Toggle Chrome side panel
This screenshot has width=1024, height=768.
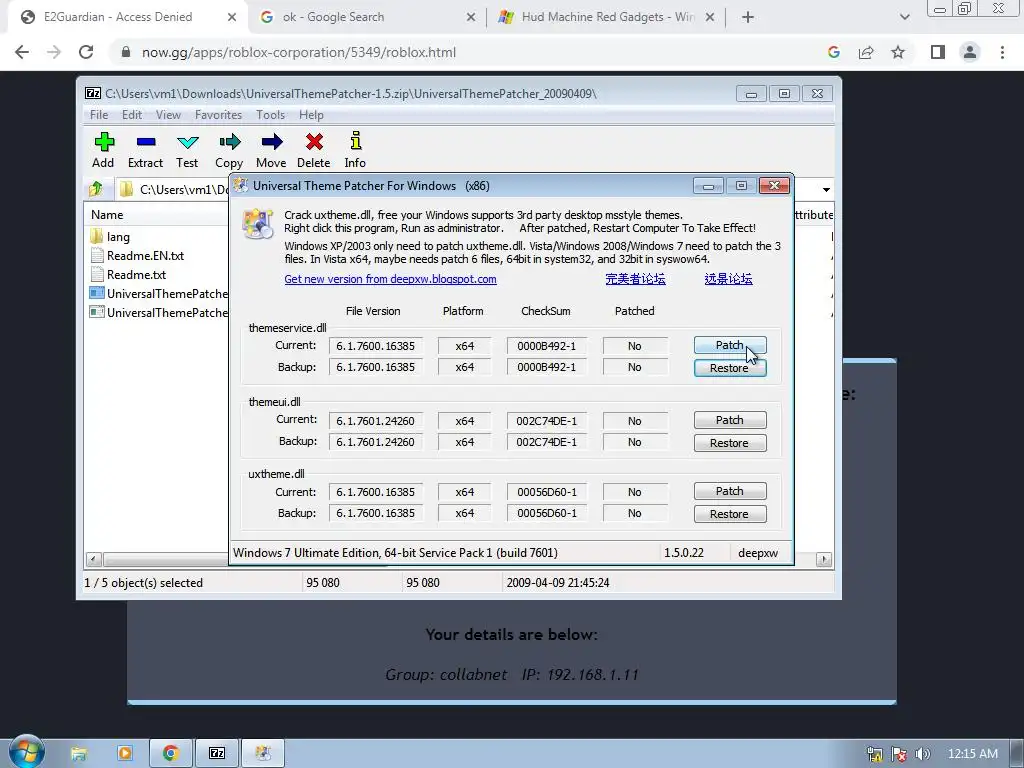(x=938, y=52)
